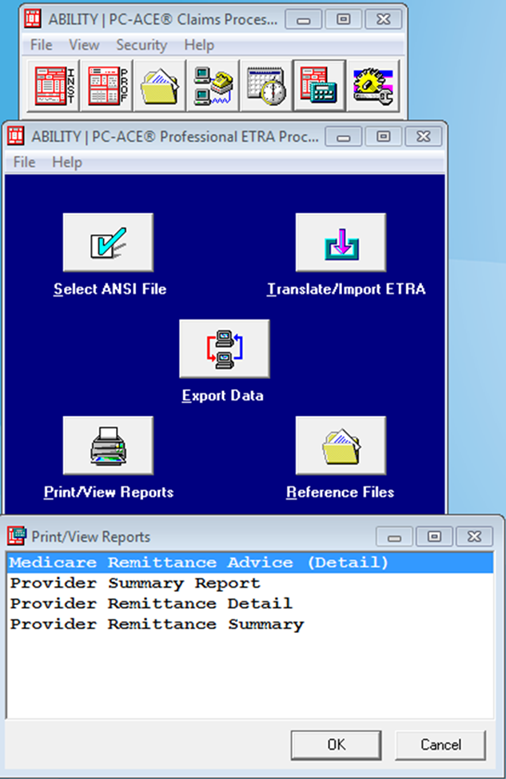Open the ETRA remittance calculator toolbar icon

pyautogui.click(x=319, y=85)
